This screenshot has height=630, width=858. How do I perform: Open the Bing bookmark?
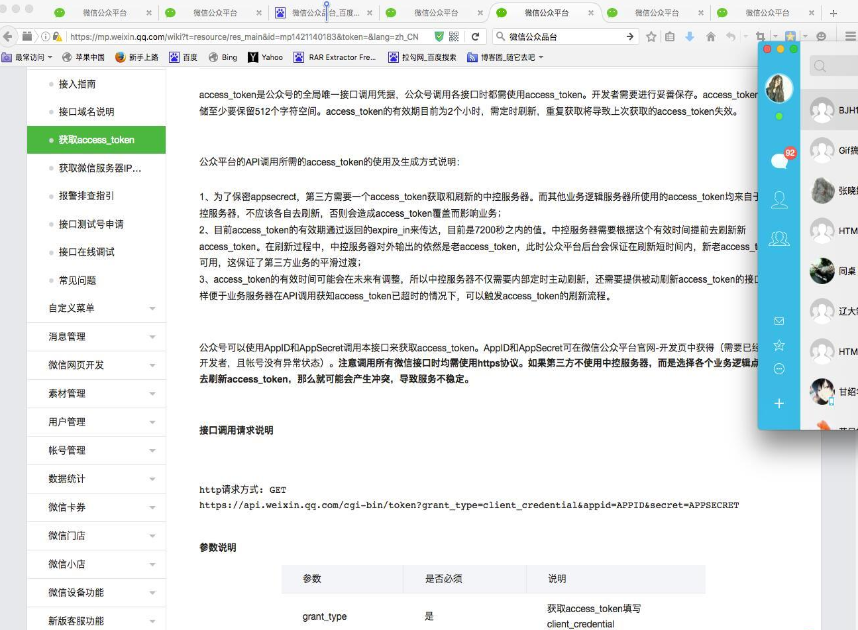[x=223, y=57]
